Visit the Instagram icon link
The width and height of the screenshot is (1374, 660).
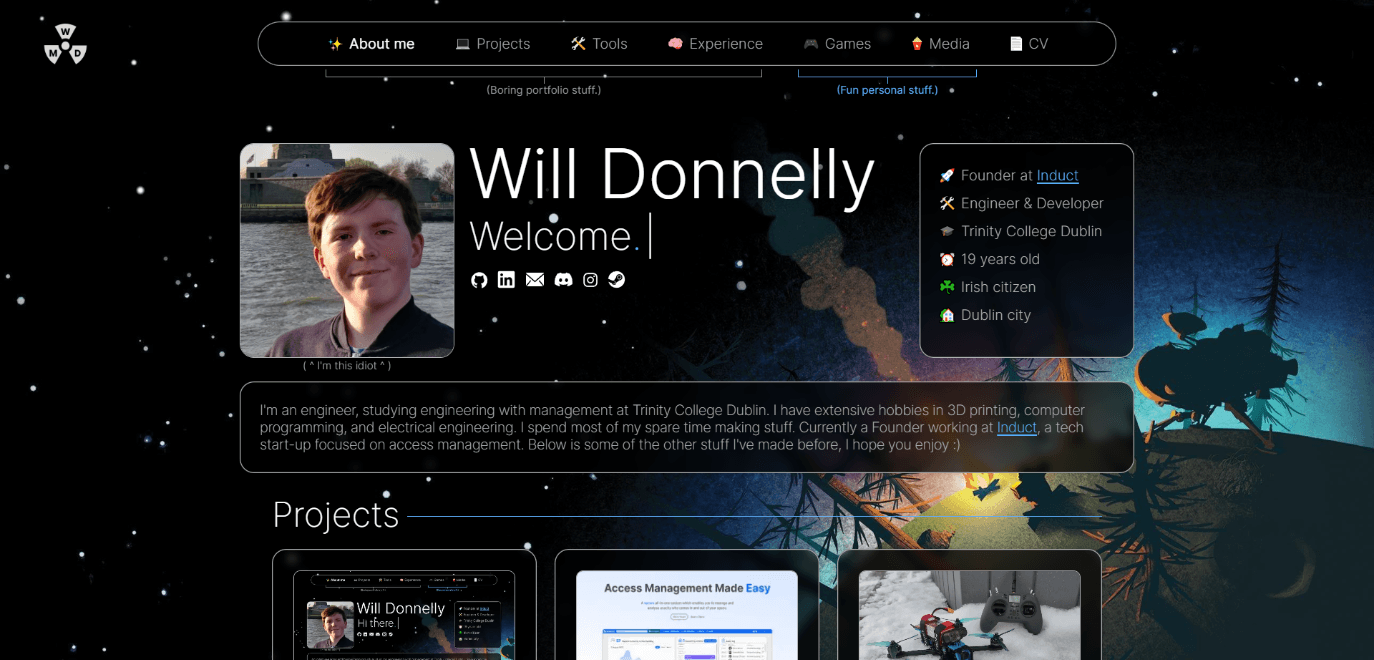[590, 280]
